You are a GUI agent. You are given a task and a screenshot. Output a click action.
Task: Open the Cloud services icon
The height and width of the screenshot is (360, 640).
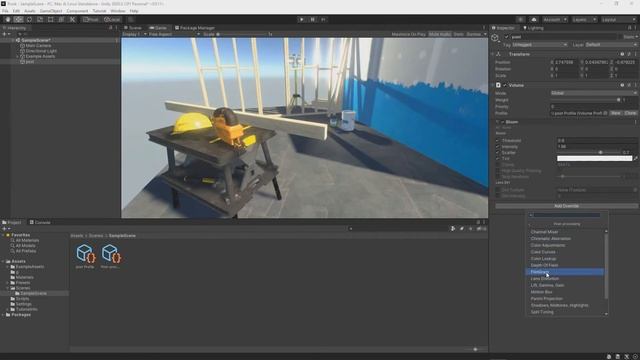pyautogui.click(x=534, y=19)
